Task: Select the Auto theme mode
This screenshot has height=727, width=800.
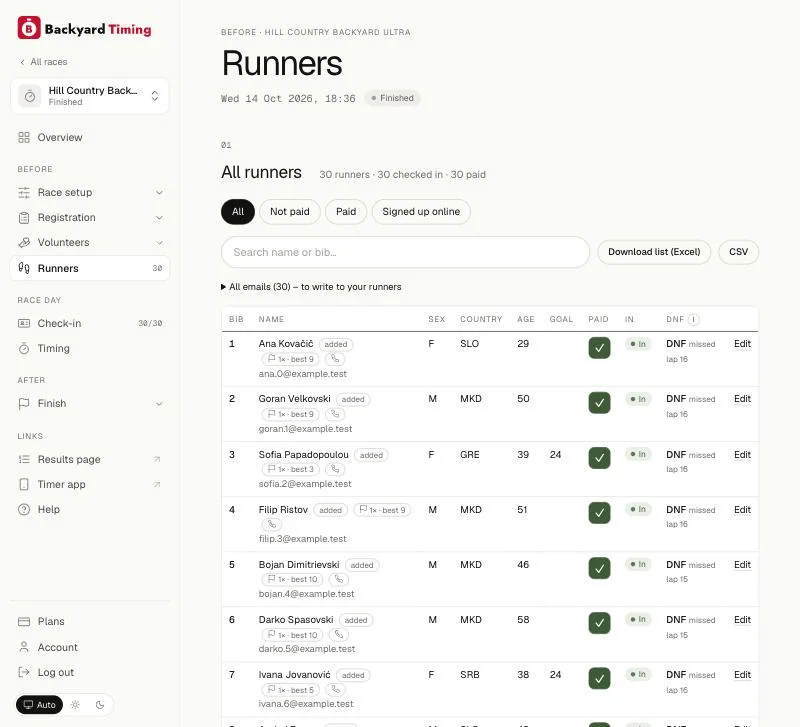Action: (39, 705)
